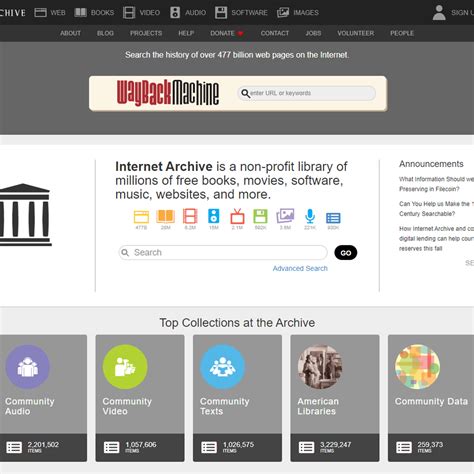The image size is (474, 474).
Task: Click list icon beside 3,229,247 items
Action: [306, 447]
